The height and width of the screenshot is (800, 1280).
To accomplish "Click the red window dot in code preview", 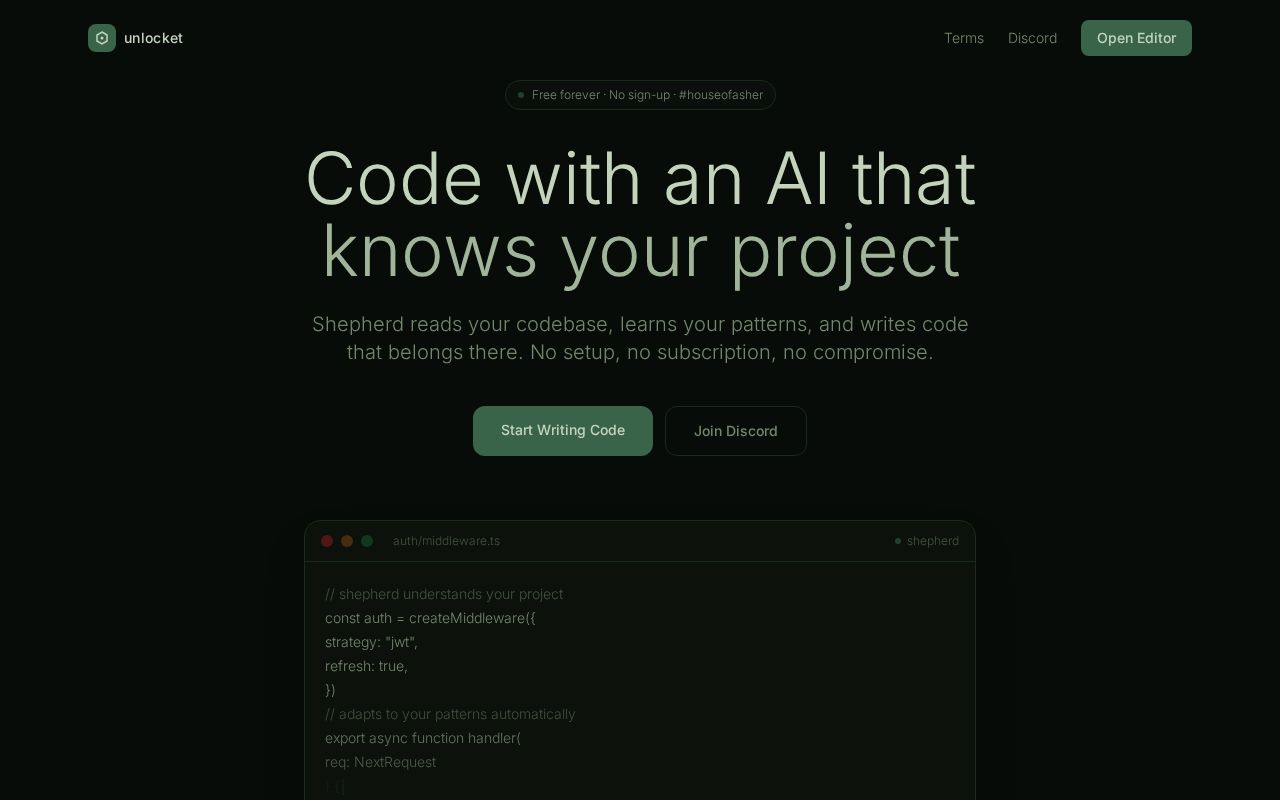I will [x=327, y=541].
